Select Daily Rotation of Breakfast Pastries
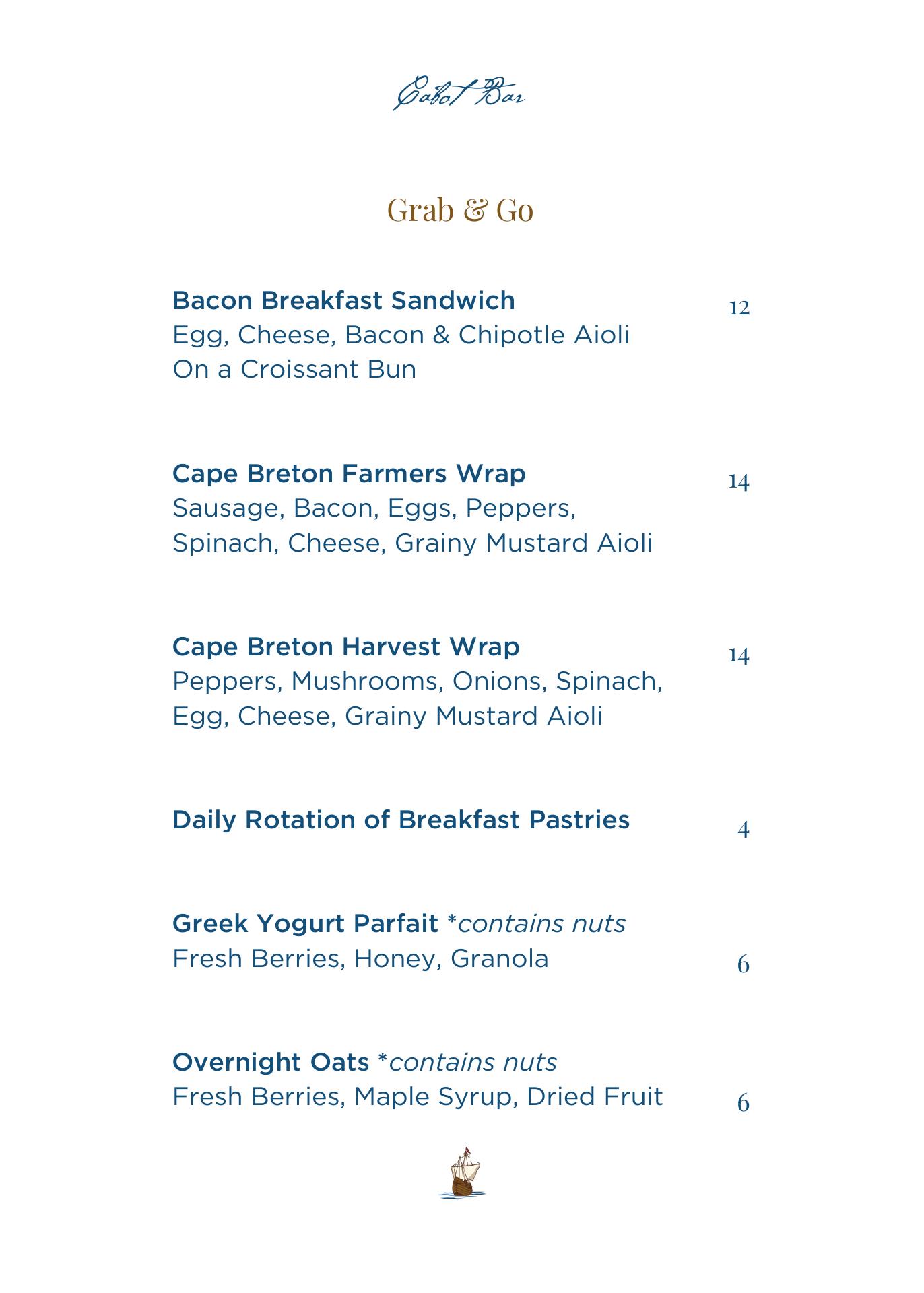The image size is (924, 1293). coord(401,820)
